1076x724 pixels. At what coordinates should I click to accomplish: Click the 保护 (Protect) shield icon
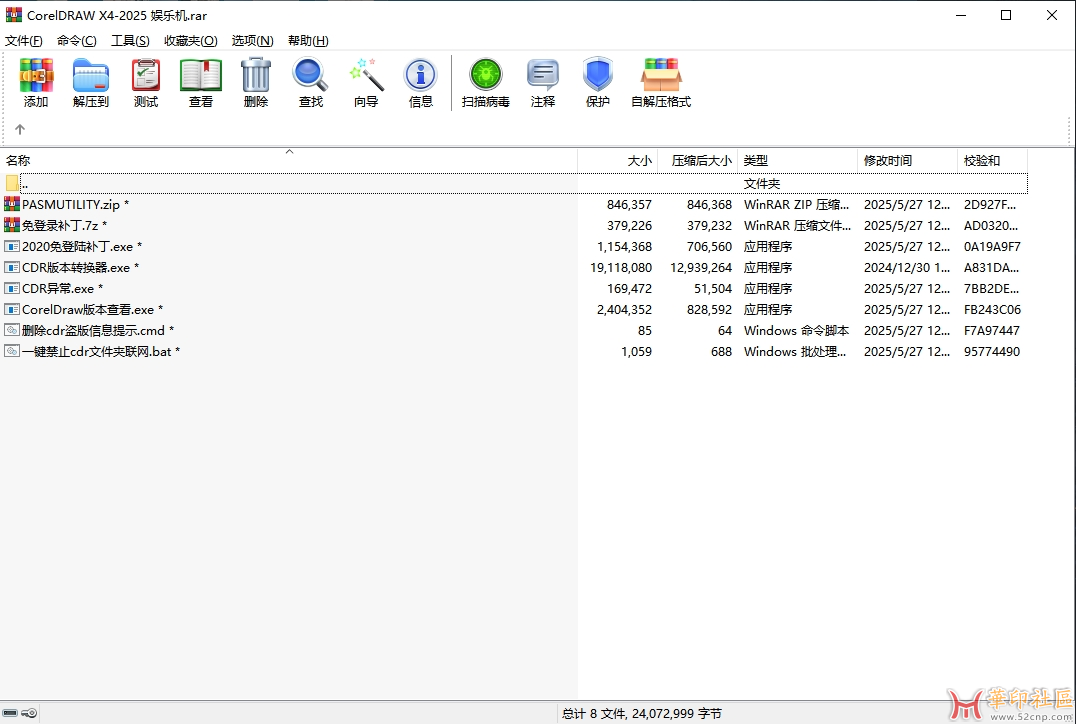pyautogui.click(x=598, y=74)
